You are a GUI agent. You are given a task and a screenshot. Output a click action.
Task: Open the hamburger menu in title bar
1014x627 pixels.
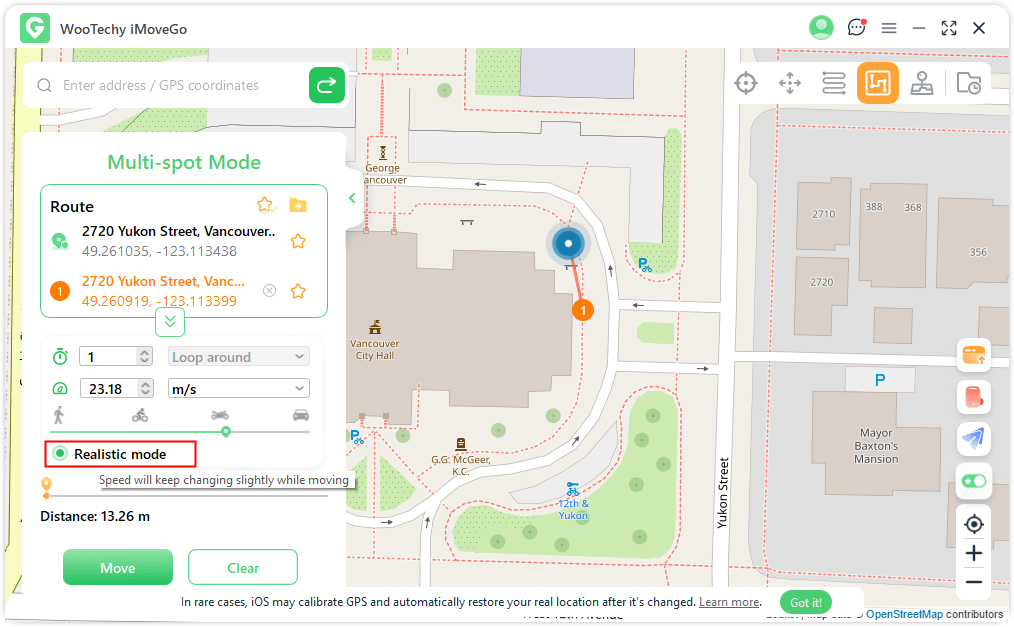[888, 28]
